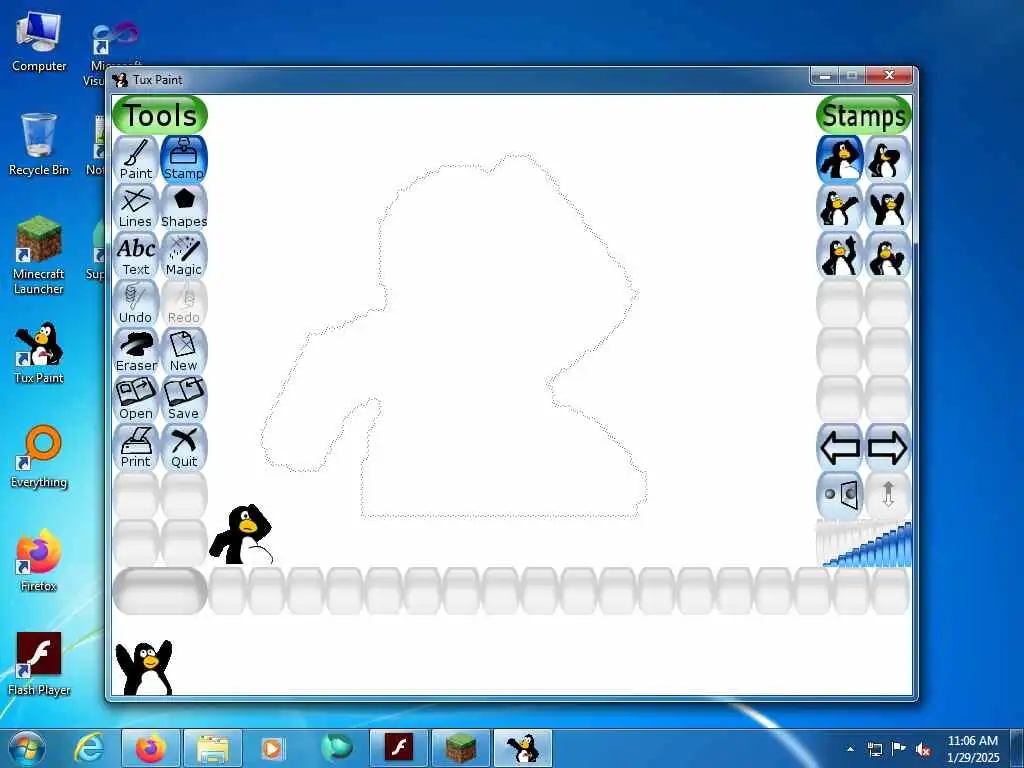Select the Stamp tool

click(184, 159)
